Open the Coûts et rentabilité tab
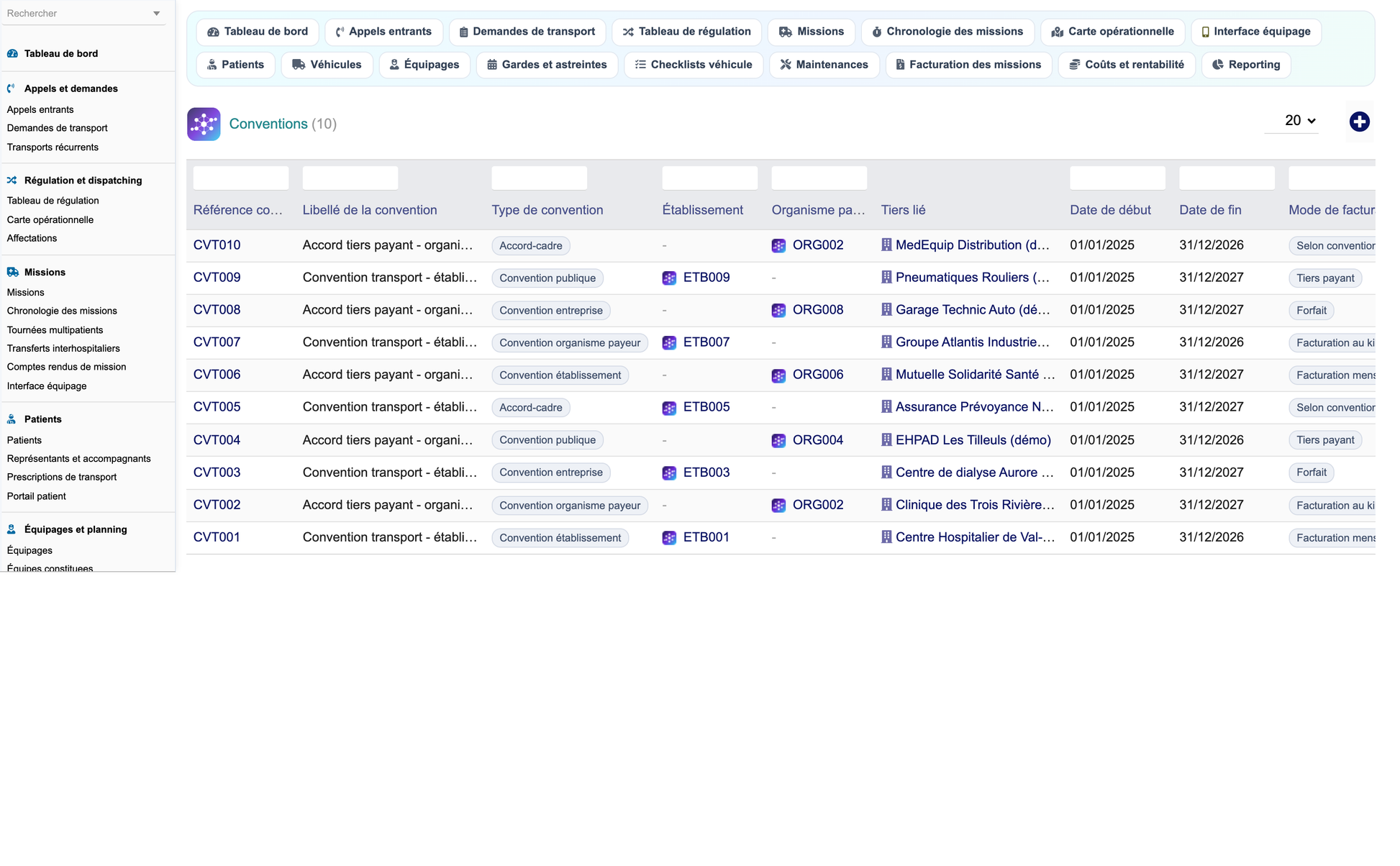This screenshot has width=1400, height=866. 1127,65
